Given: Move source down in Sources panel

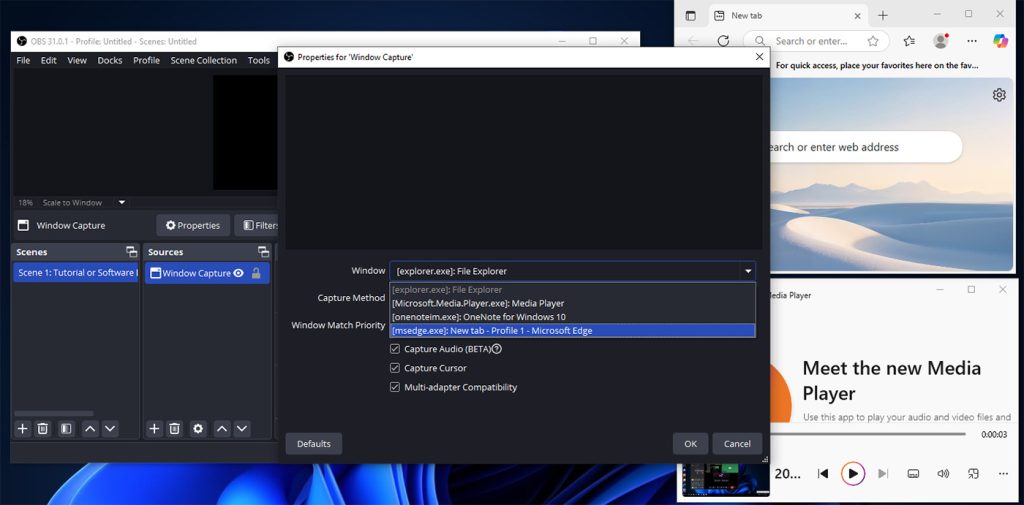Looking at the screenshot, I should pos(242,429).
